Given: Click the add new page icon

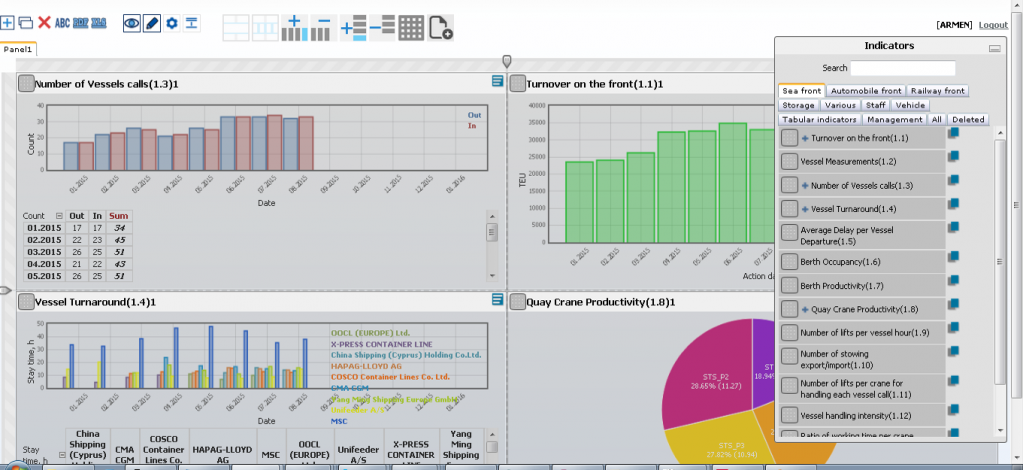Looking at the screenshot, I should pos(440,28).
